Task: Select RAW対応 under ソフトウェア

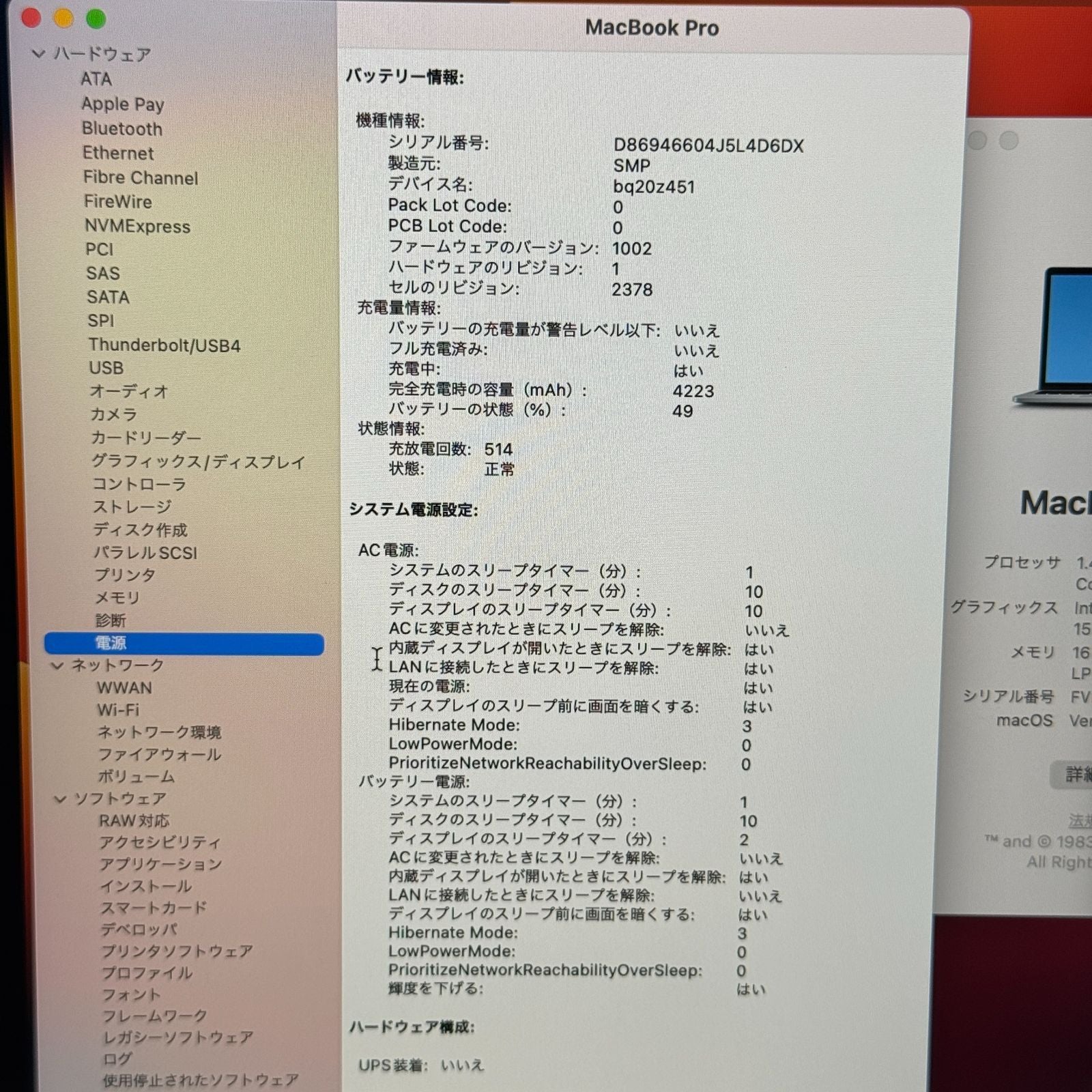Action: 134,821
